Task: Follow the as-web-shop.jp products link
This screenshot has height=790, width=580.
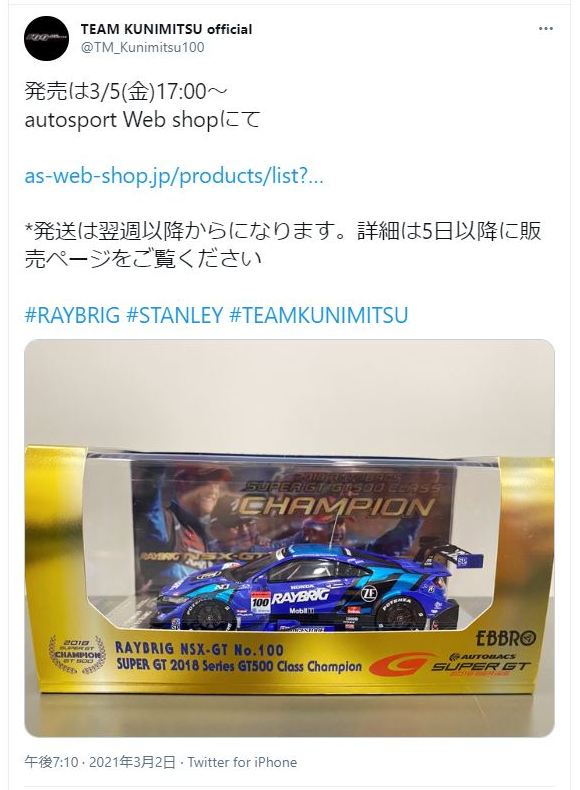Action: (x=174, y=176)
